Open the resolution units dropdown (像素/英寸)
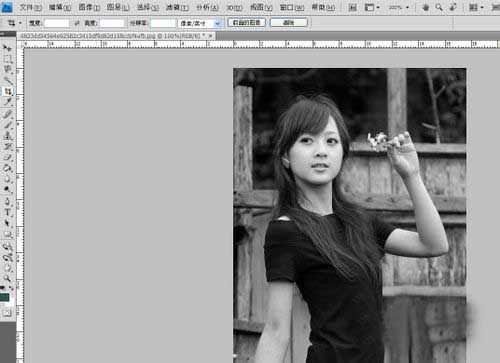Image resolution: width=500 pixels, height=363 pixels. tap(200, 23)
